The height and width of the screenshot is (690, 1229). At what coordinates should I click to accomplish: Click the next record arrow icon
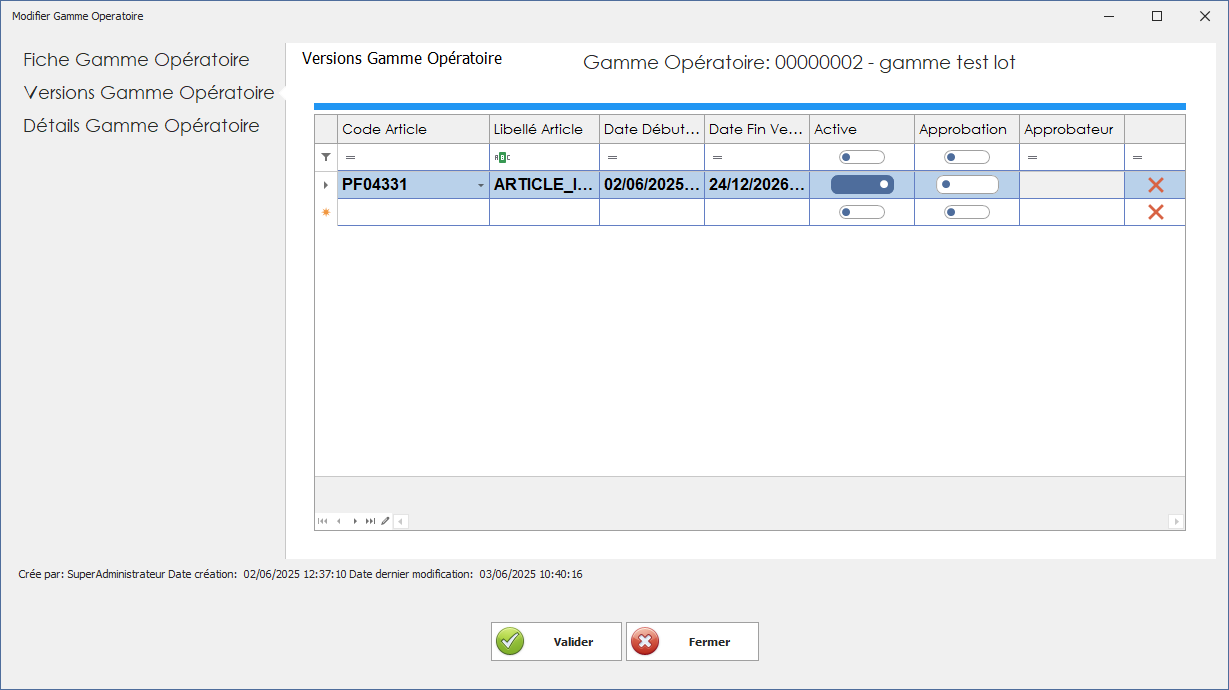pos(355,521)
